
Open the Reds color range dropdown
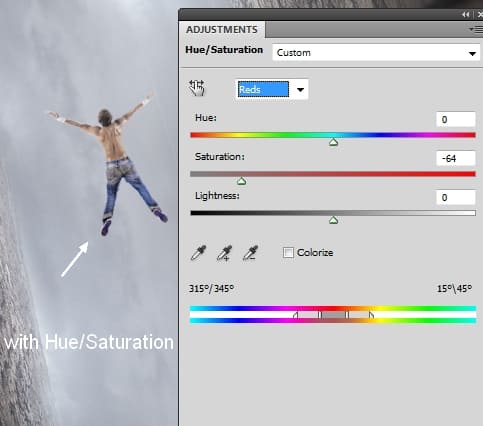click(x=272, y=89)
